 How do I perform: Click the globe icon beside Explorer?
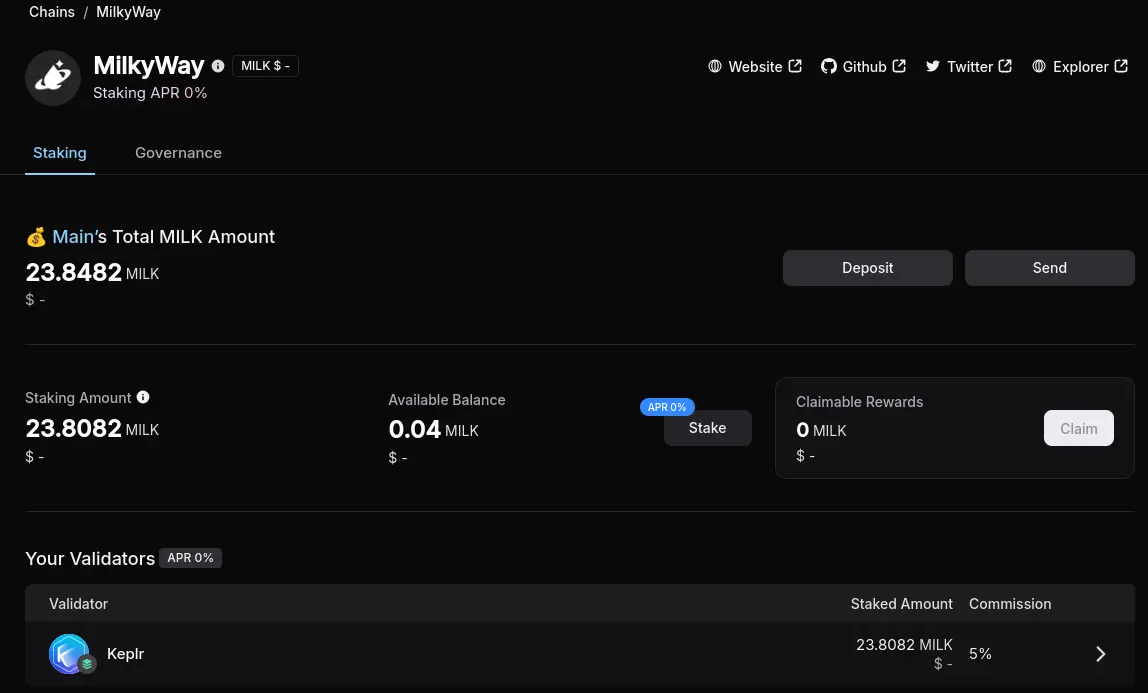[x=1039, y=67]
